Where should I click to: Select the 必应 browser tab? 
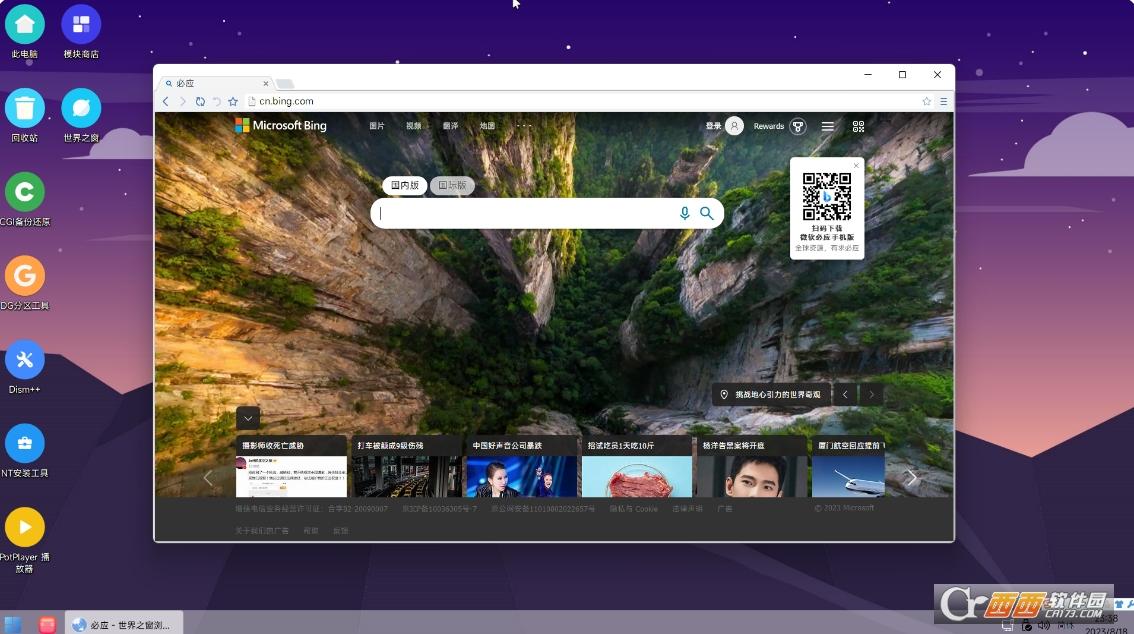(x=214, y=83)
